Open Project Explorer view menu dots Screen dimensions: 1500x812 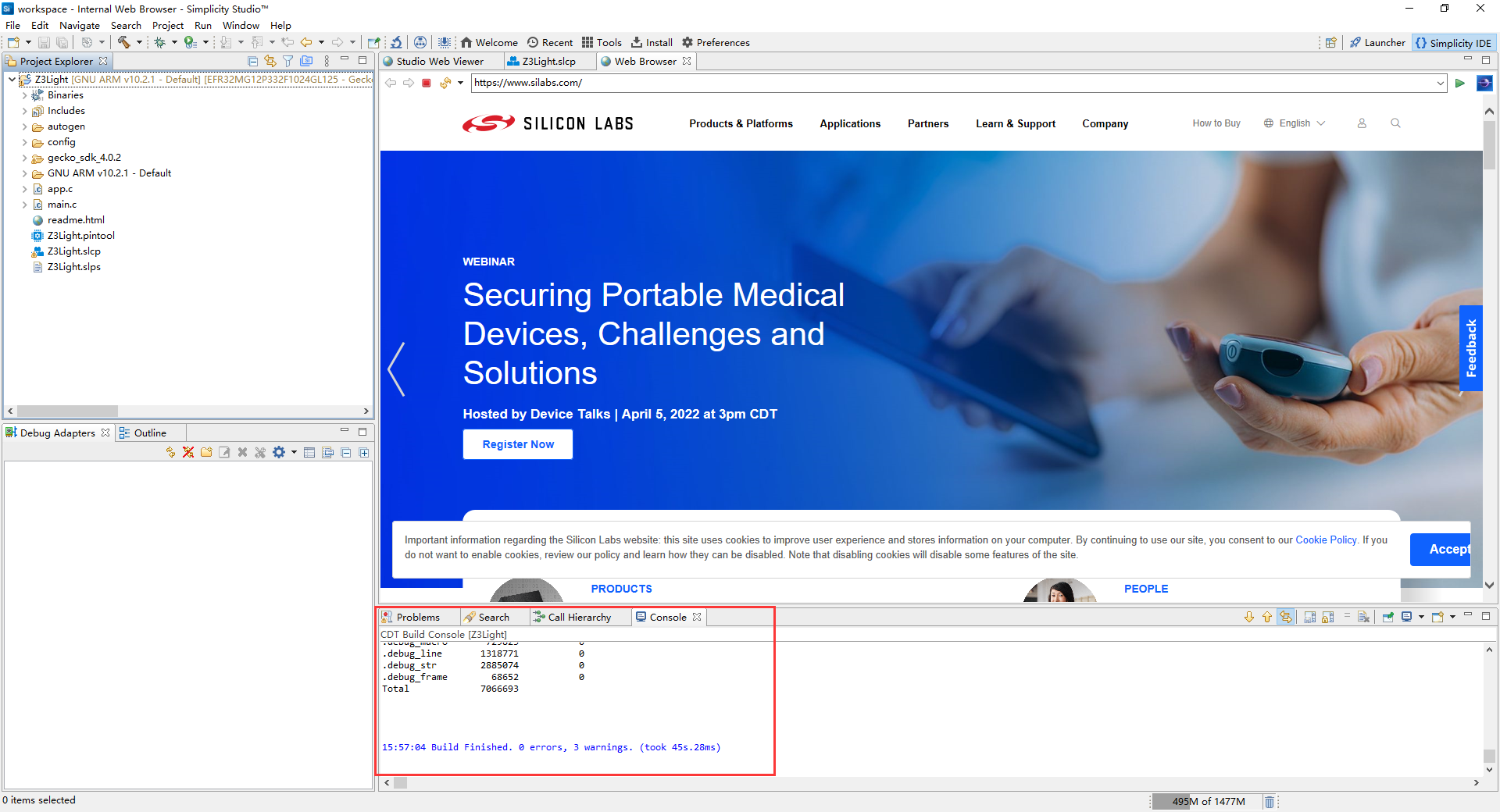(327, 61)
